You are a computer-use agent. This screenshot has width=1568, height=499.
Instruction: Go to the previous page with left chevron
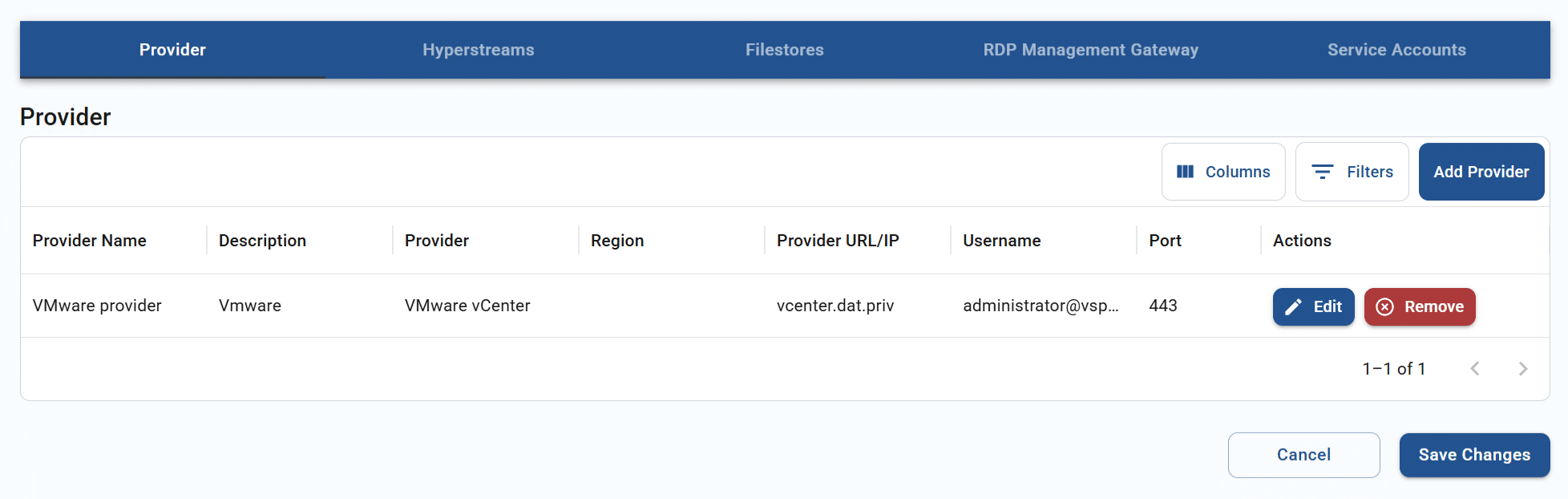tap(1474, 369)
